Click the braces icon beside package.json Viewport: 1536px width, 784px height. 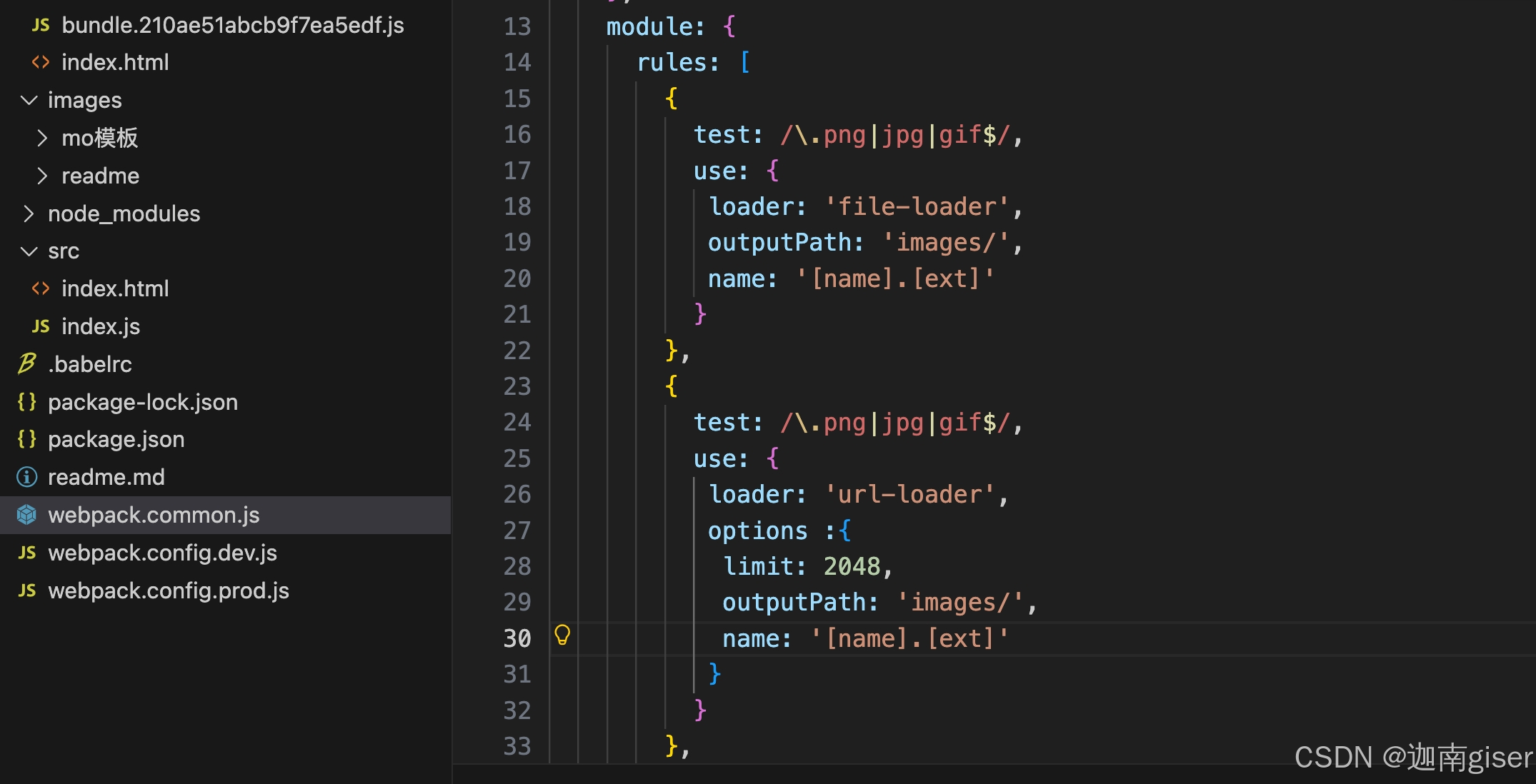tap(27, 439)
